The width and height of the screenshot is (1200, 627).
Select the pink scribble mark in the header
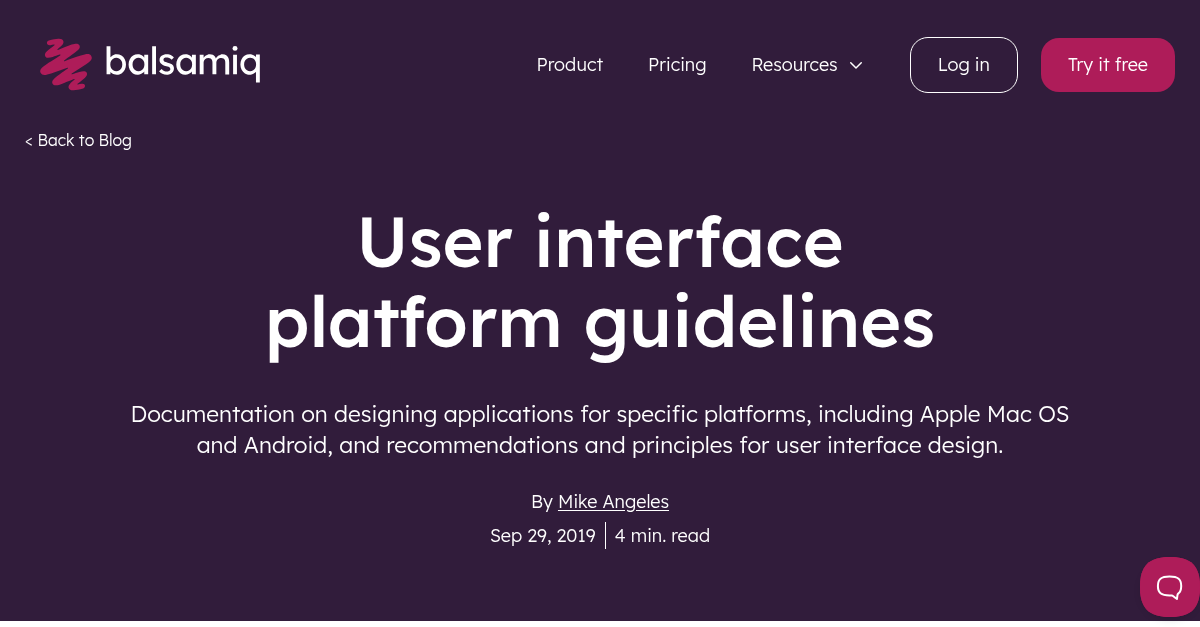point(64,63)
